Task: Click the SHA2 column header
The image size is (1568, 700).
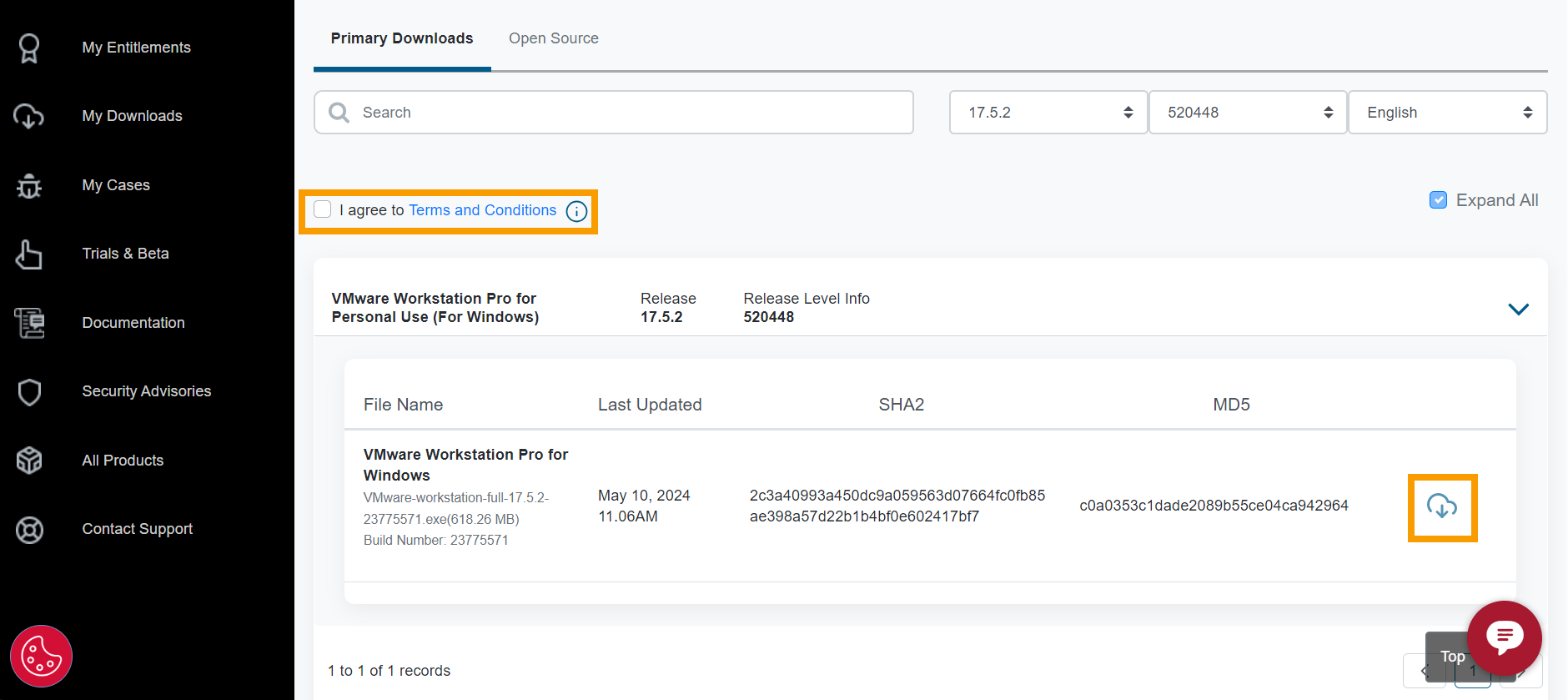Action: 902,405
